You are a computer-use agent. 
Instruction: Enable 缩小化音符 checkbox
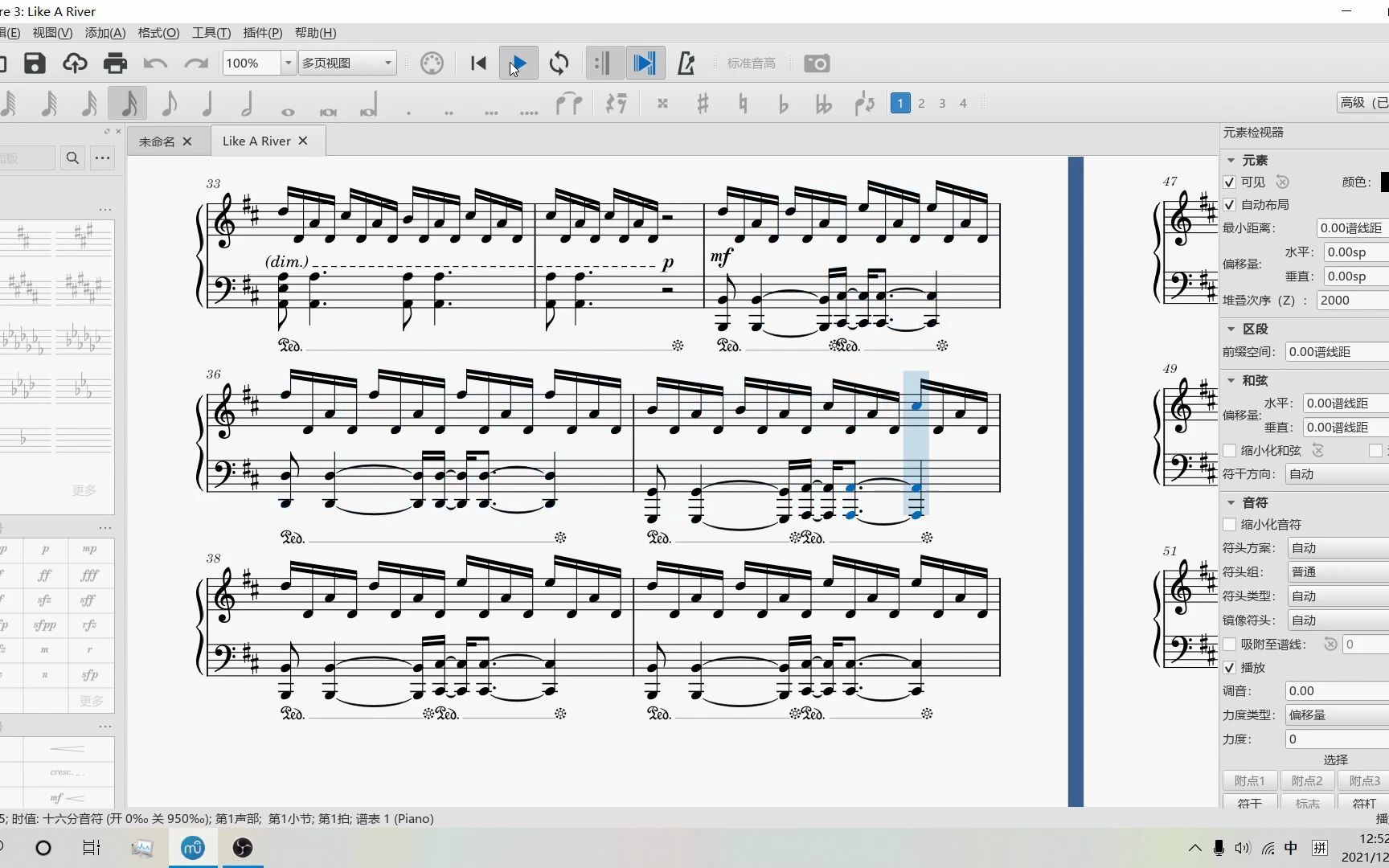[1229, 525]
